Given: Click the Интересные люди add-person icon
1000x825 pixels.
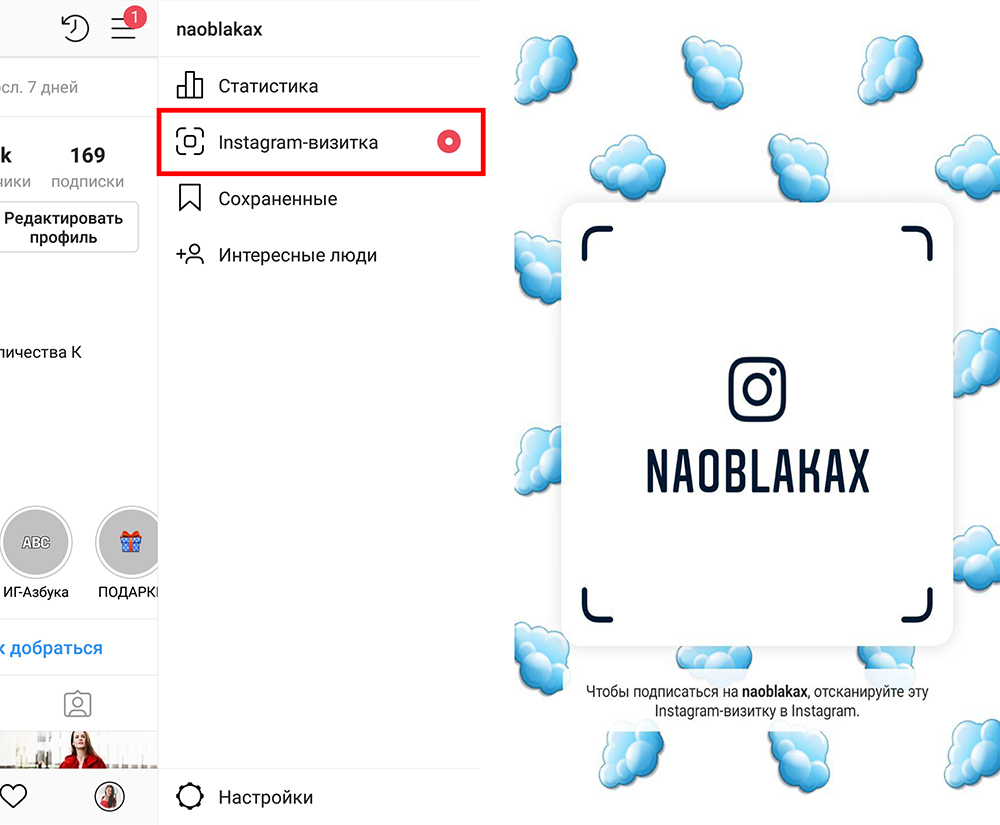Looking at the screenshot, I should point(189,254).
